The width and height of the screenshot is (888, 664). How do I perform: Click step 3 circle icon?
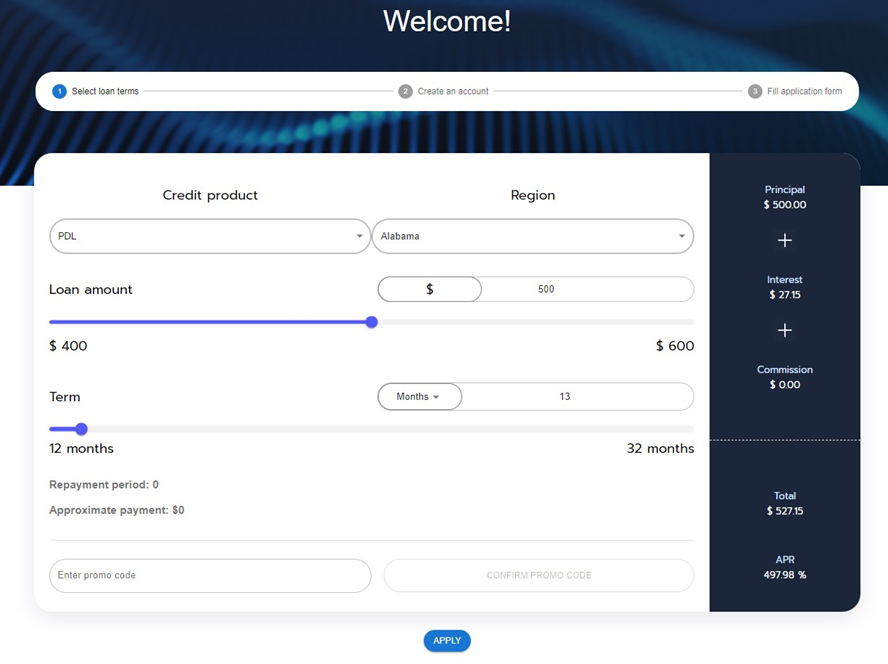click(x=755, y=91)
